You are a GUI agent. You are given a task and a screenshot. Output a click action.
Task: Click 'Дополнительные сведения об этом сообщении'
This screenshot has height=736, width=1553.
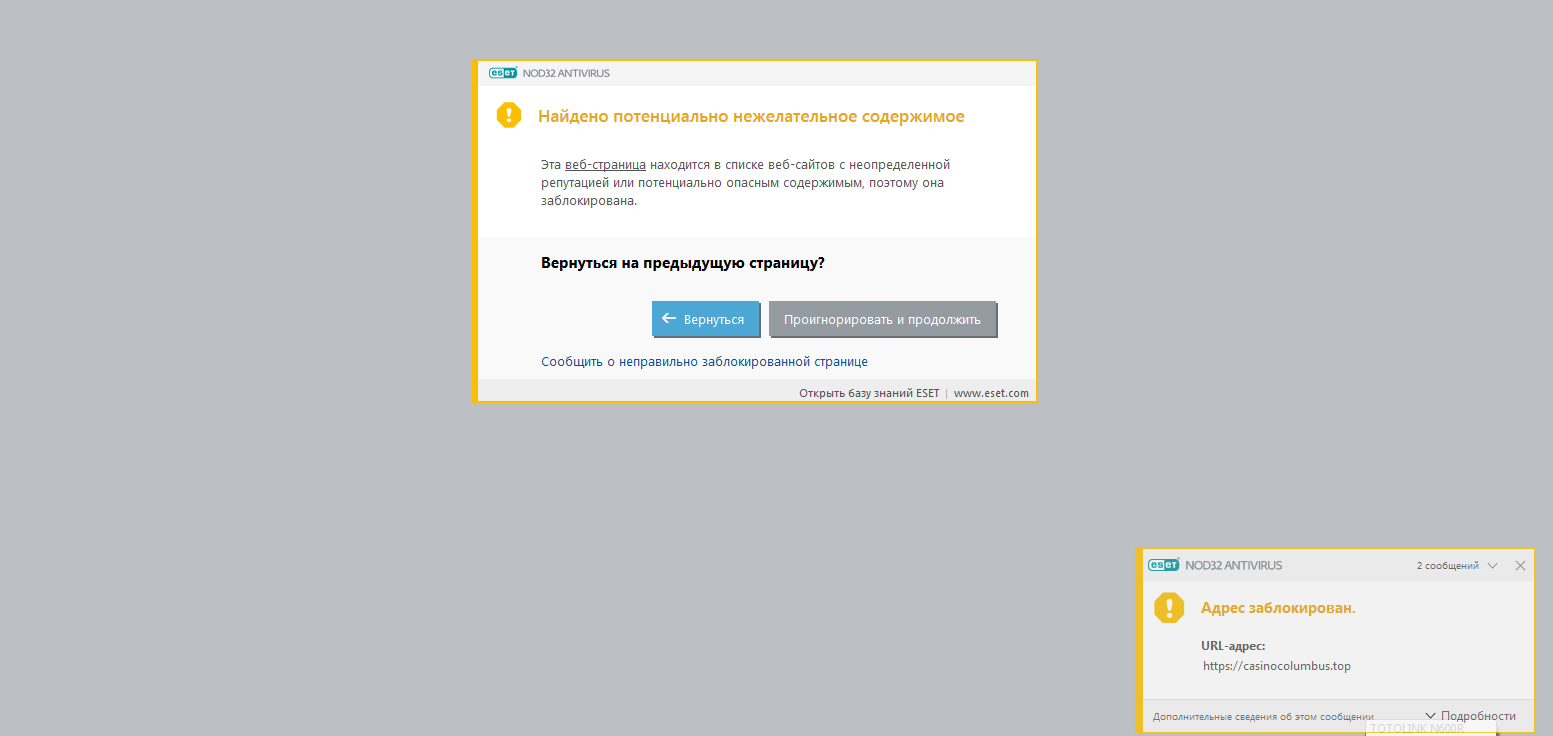[x=1262, y=717]
